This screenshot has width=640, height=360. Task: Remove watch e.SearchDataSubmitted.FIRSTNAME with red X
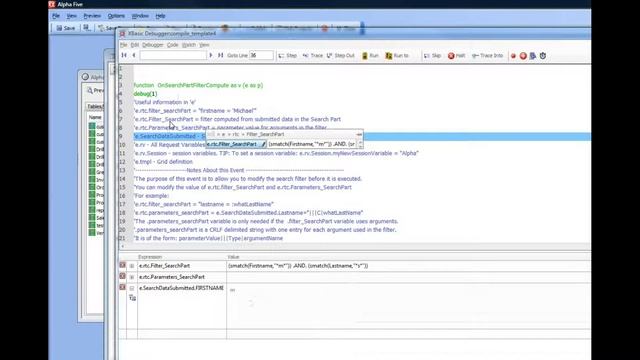coord(122,287)
